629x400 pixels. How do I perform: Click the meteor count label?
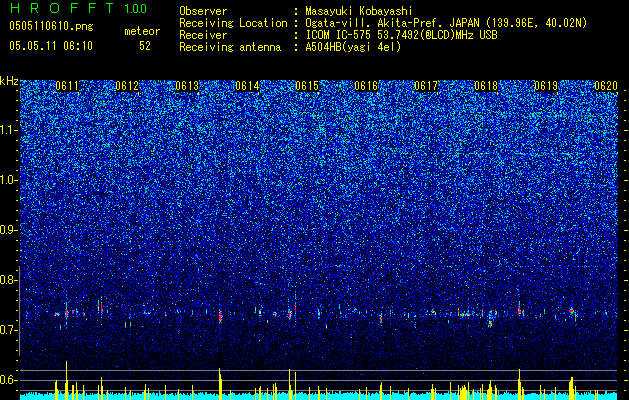pos(142,31)
